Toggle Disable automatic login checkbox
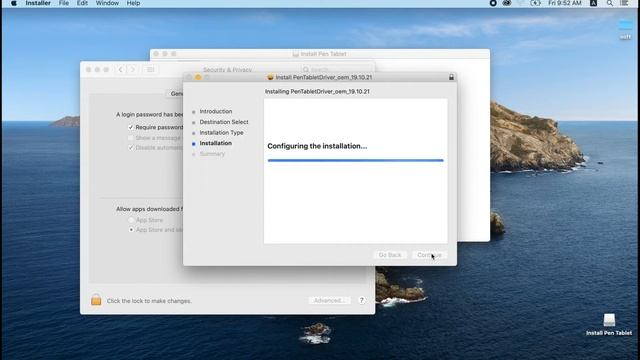 (x=131, y=148)
